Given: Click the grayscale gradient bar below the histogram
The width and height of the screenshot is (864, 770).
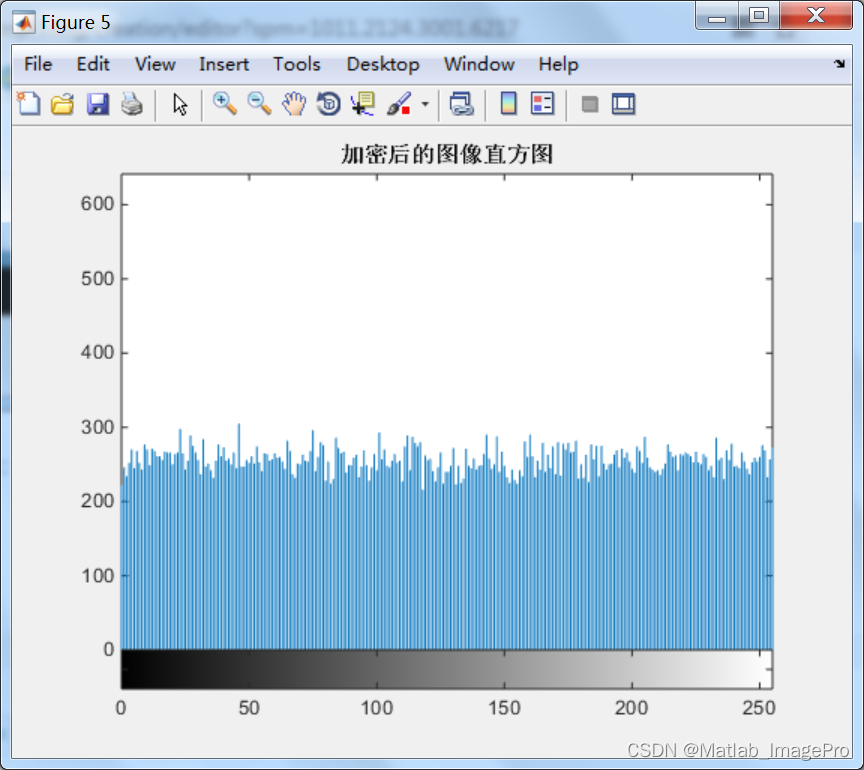Looking at the screenshot, I should point(447,669).
